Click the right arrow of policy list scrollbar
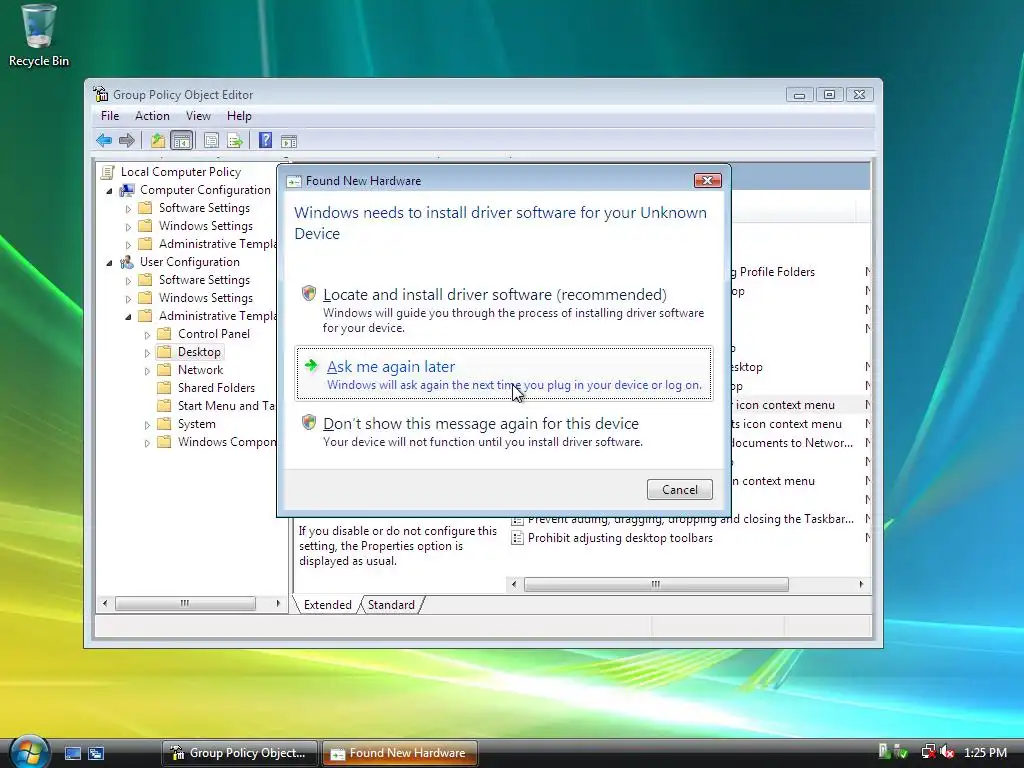1024x768 pixels. (x=861, y=584)
